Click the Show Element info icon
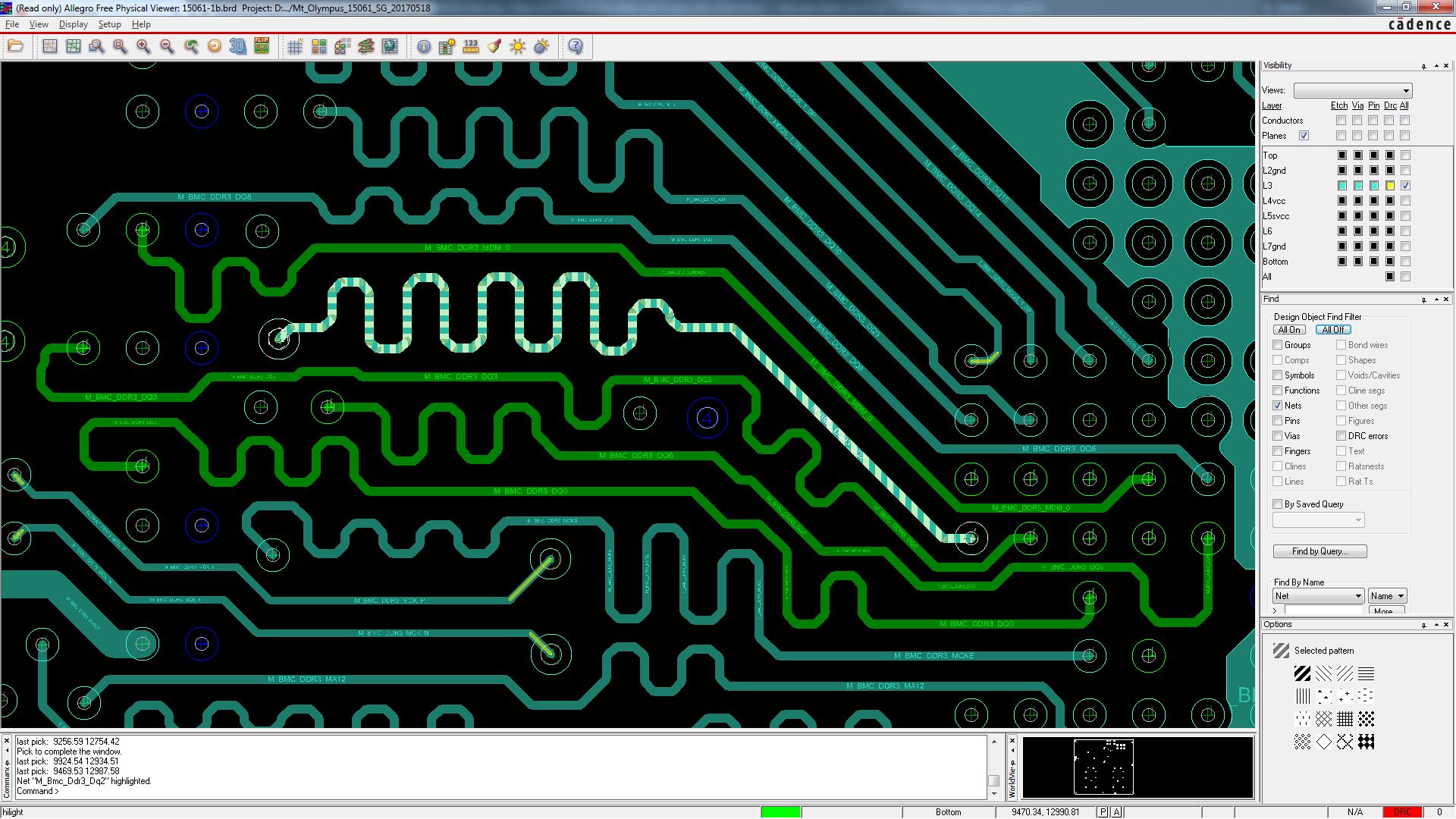1456x819 pixels. pos(424,47)
